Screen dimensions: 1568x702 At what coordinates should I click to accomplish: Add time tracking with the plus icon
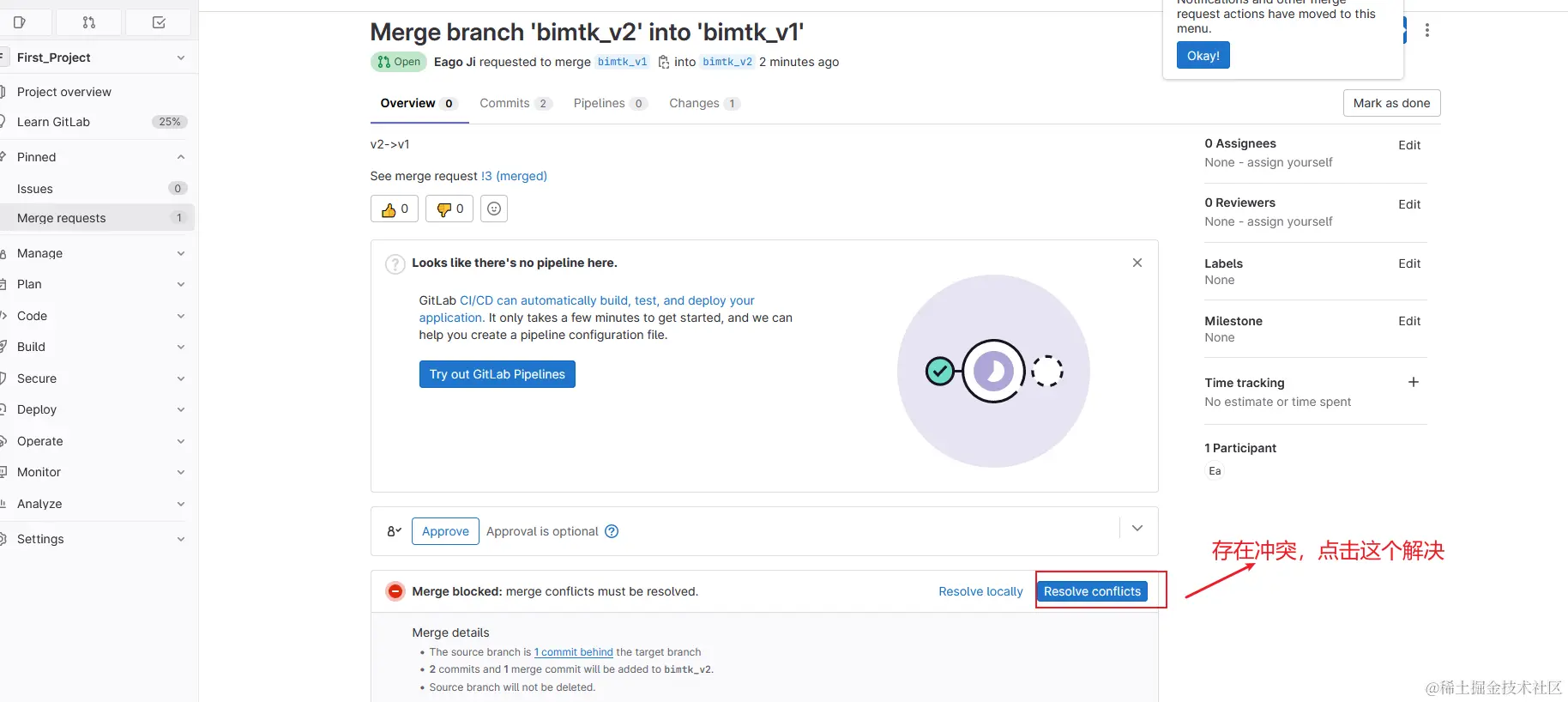click(1414, 382)
